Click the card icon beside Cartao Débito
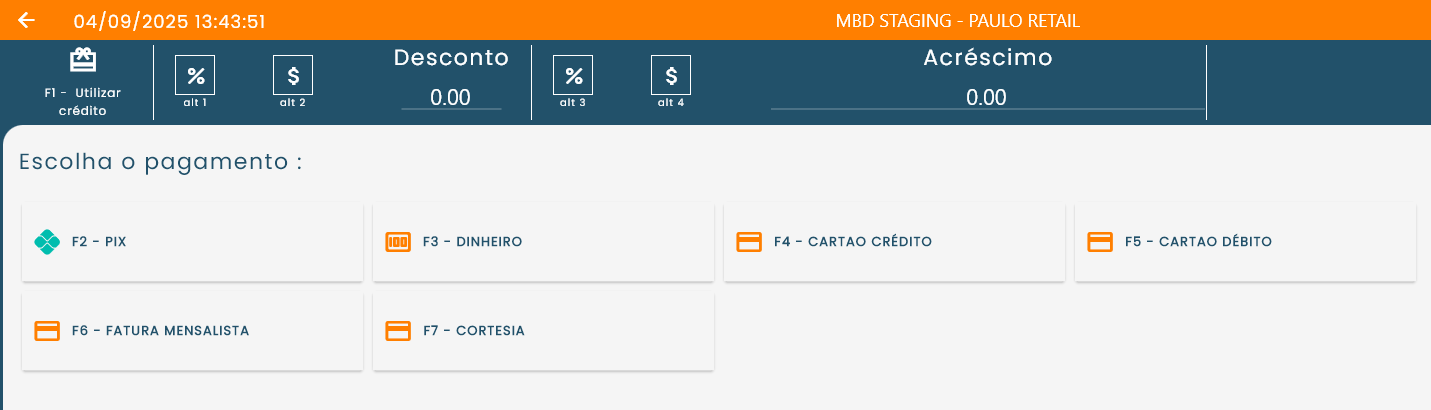Image resolution: width=1431 pixels, height=410 pixels. (x=1100, y=242)
